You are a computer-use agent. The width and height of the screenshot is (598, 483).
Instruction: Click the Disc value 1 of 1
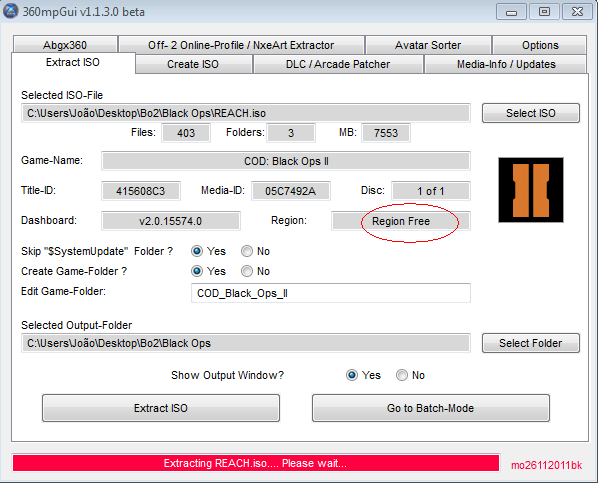(431, 191)
